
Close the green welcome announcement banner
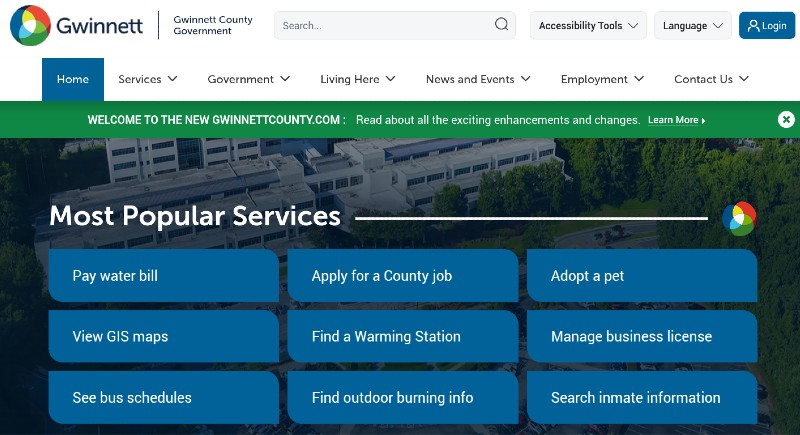pyautogui.click(x=786, y=120)
